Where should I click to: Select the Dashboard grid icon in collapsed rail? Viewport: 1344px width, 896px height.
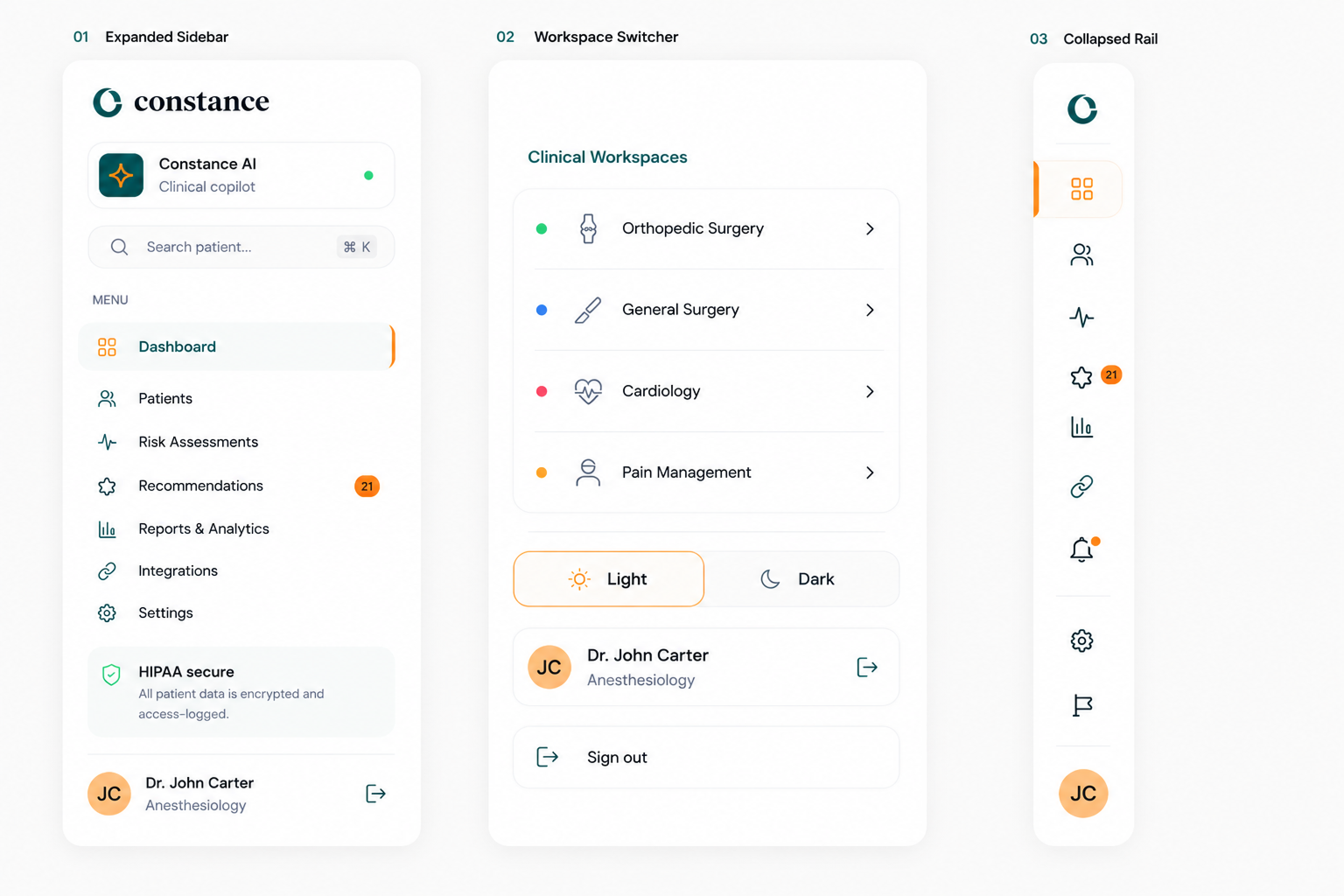coord(1082,189)
